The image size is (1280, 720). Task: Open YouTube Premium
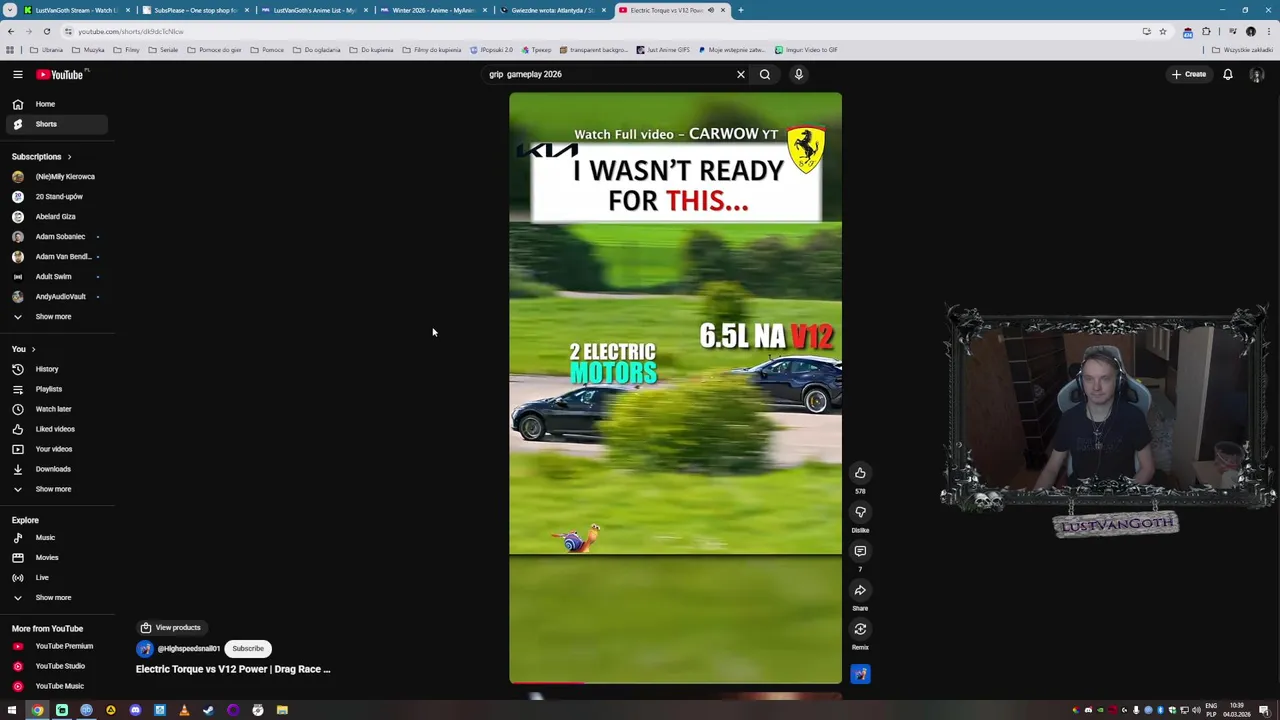tap(55, 646)
